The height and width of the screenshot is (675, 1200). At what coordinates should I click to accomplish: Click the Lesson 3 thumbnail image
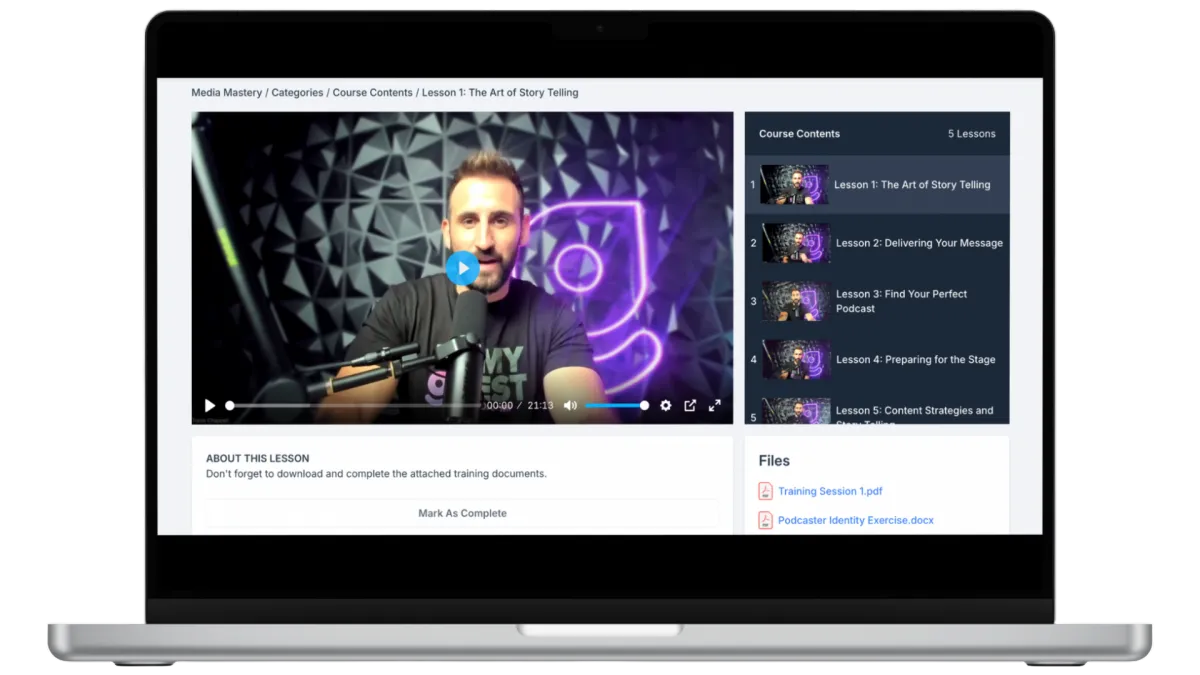point(796,301)
